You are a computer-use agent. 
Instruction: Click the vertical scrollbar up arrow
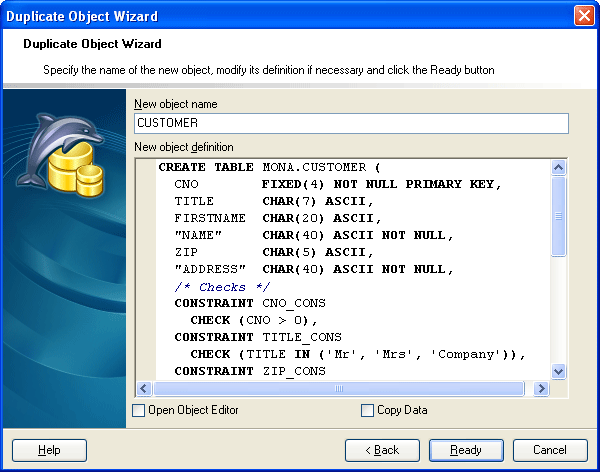point(559,165)
